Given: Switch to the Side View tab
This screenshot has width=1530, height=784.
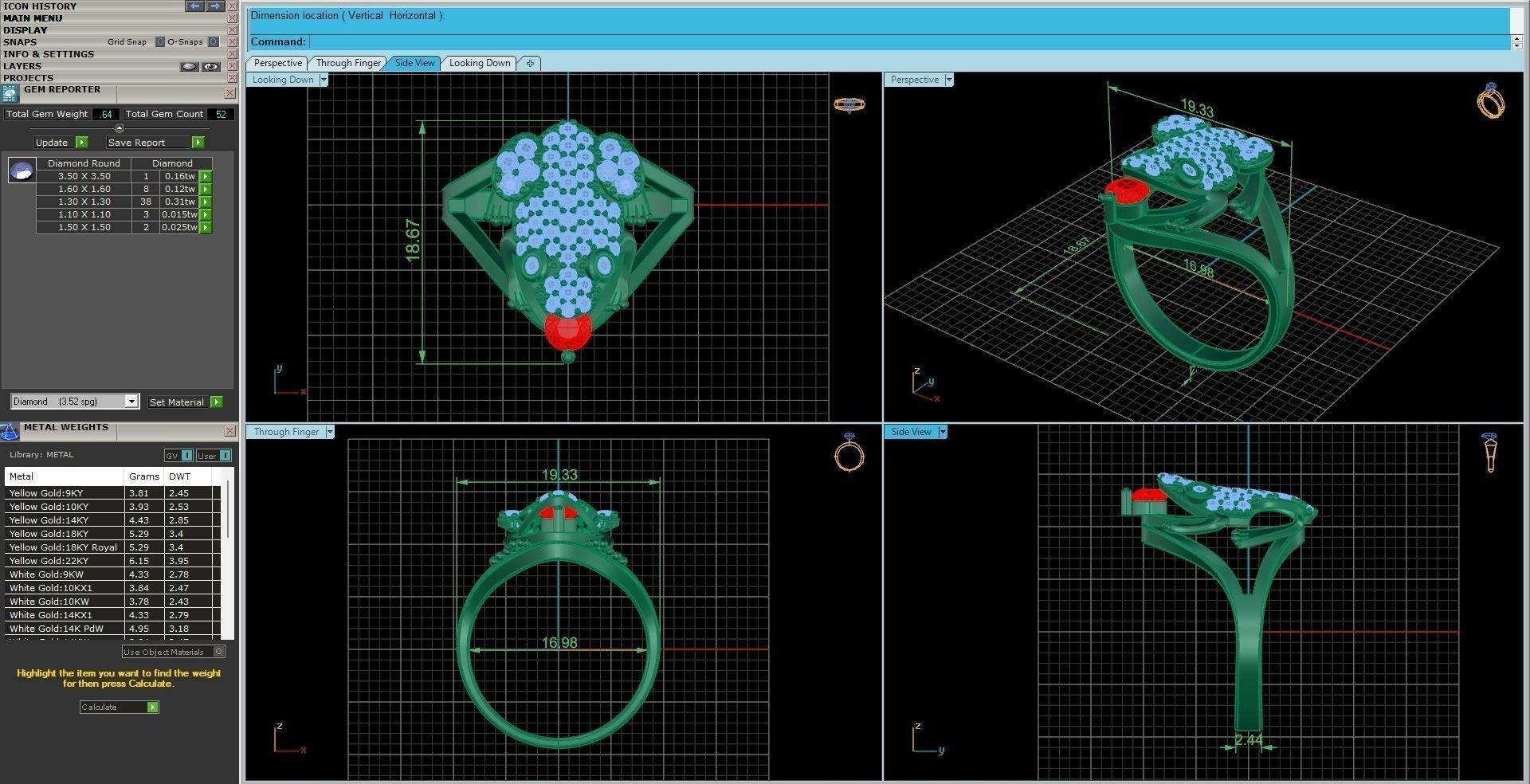Looking at the screenshot, I should tap(414, 63).
